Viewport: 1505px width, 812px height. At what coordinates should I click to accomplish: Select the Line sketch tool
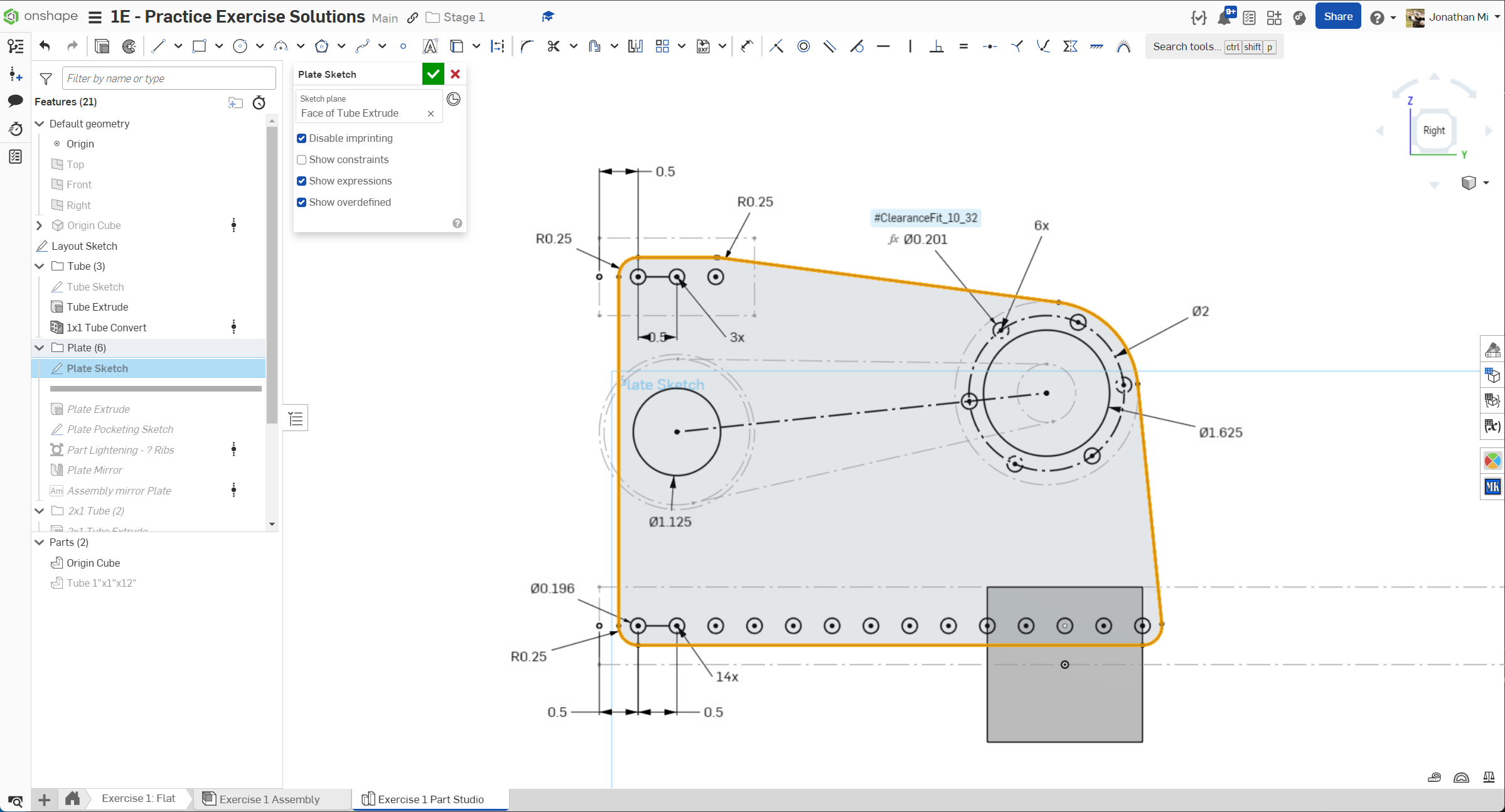point(158,46)
